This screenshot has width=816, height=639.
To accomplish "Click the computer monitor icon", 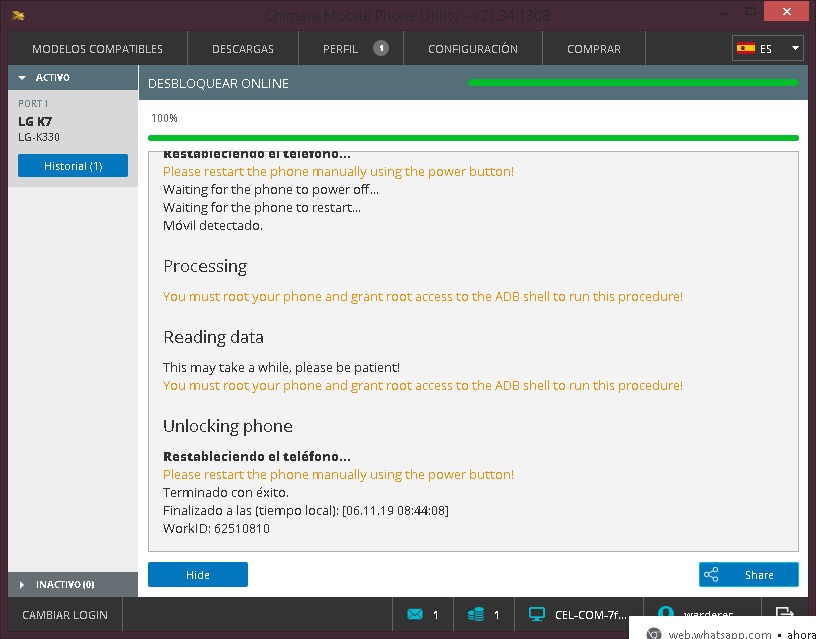I will tap(537, 615).
